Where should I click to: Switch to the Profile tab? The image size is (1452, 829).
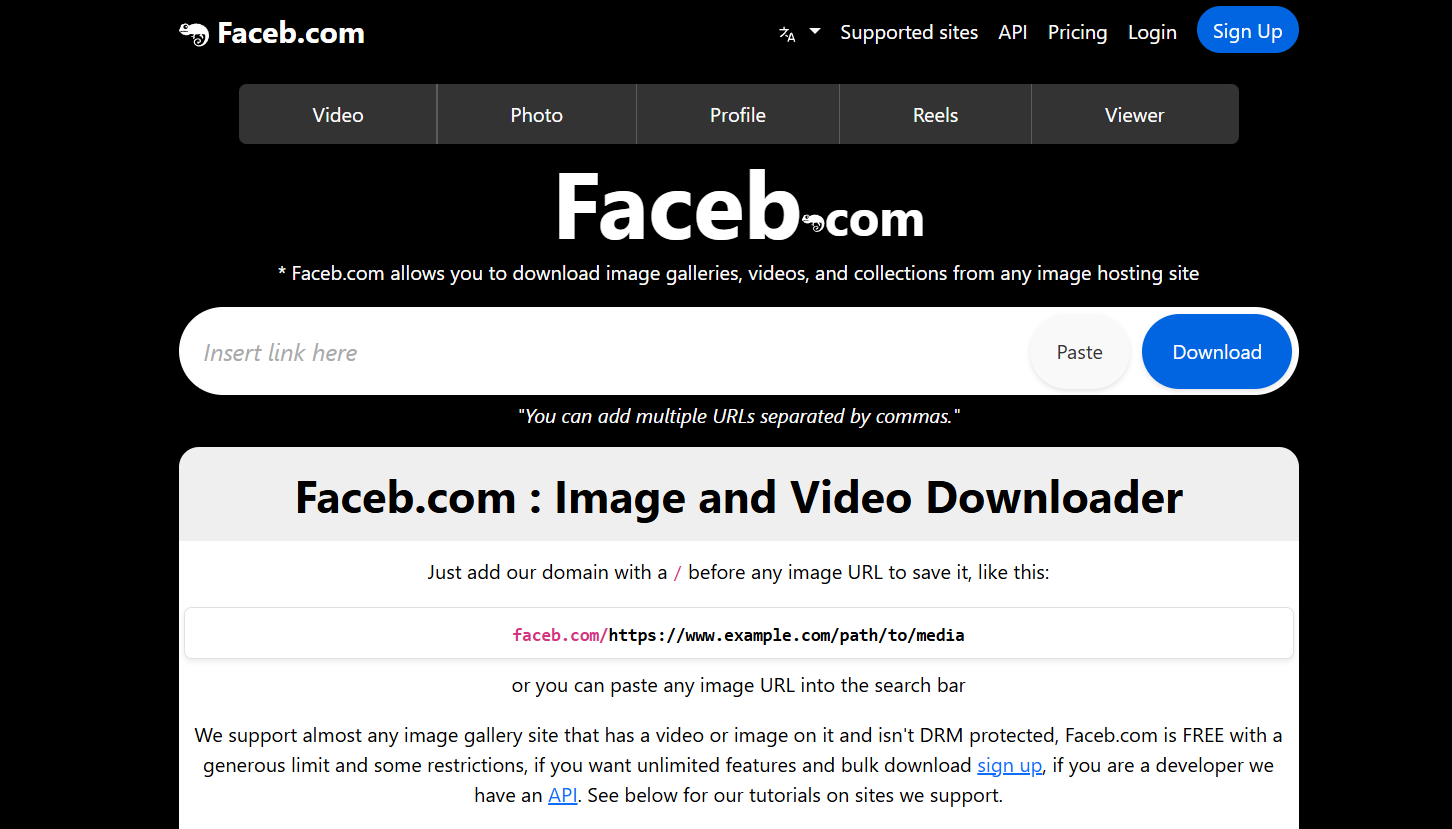click(738, 114)
